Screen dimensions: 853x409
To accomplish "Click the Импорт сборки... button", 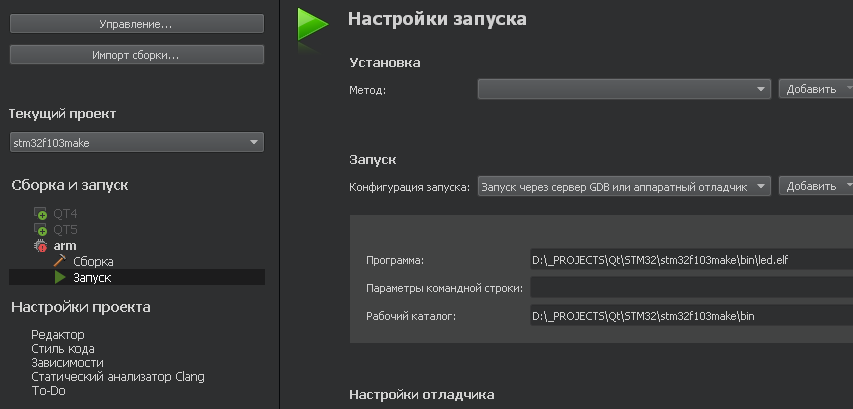I will (137, 55).
